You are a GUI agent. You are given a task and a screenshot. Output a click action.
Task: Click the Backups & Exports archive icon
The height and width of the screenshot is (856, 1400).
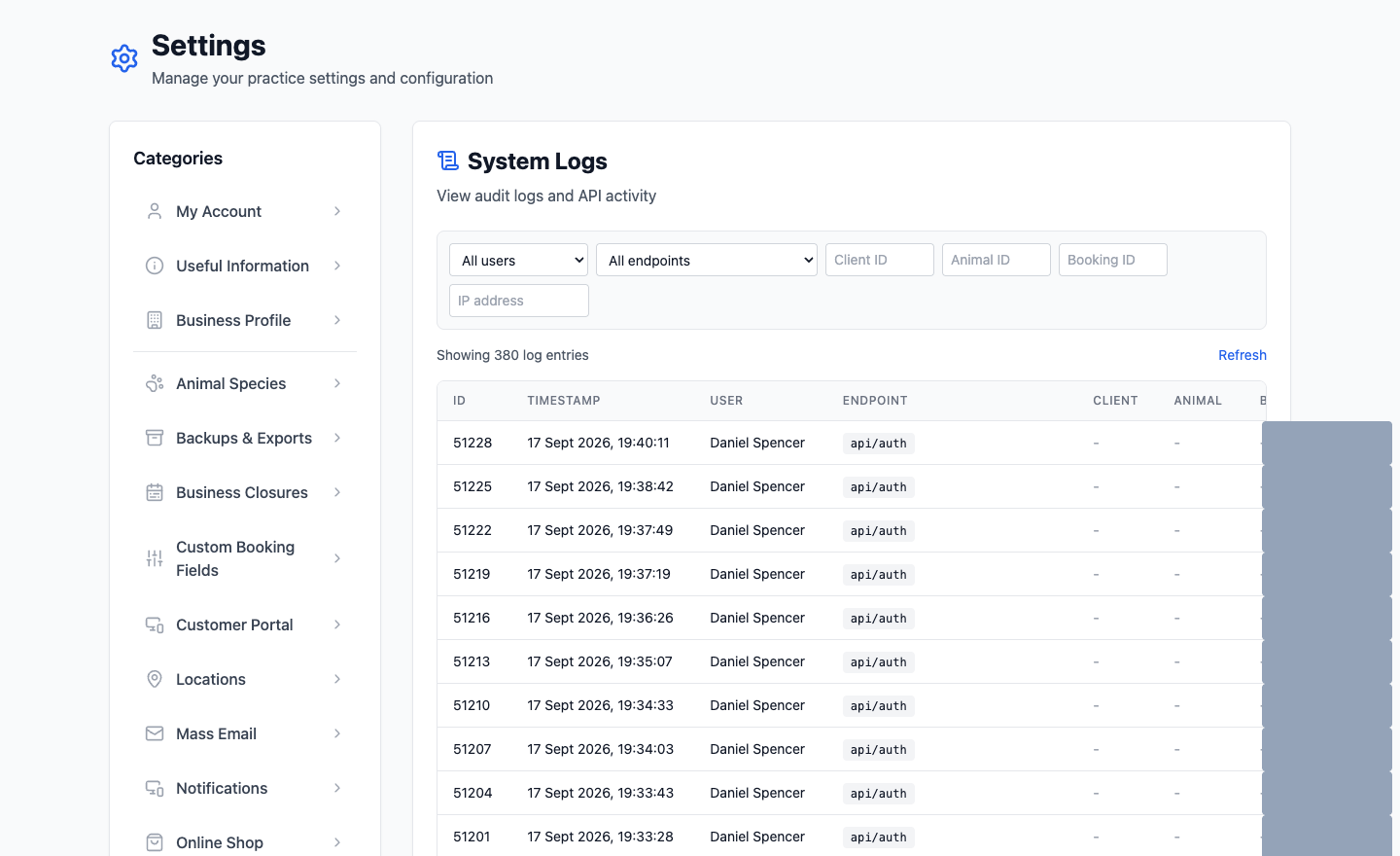[155, 438]
